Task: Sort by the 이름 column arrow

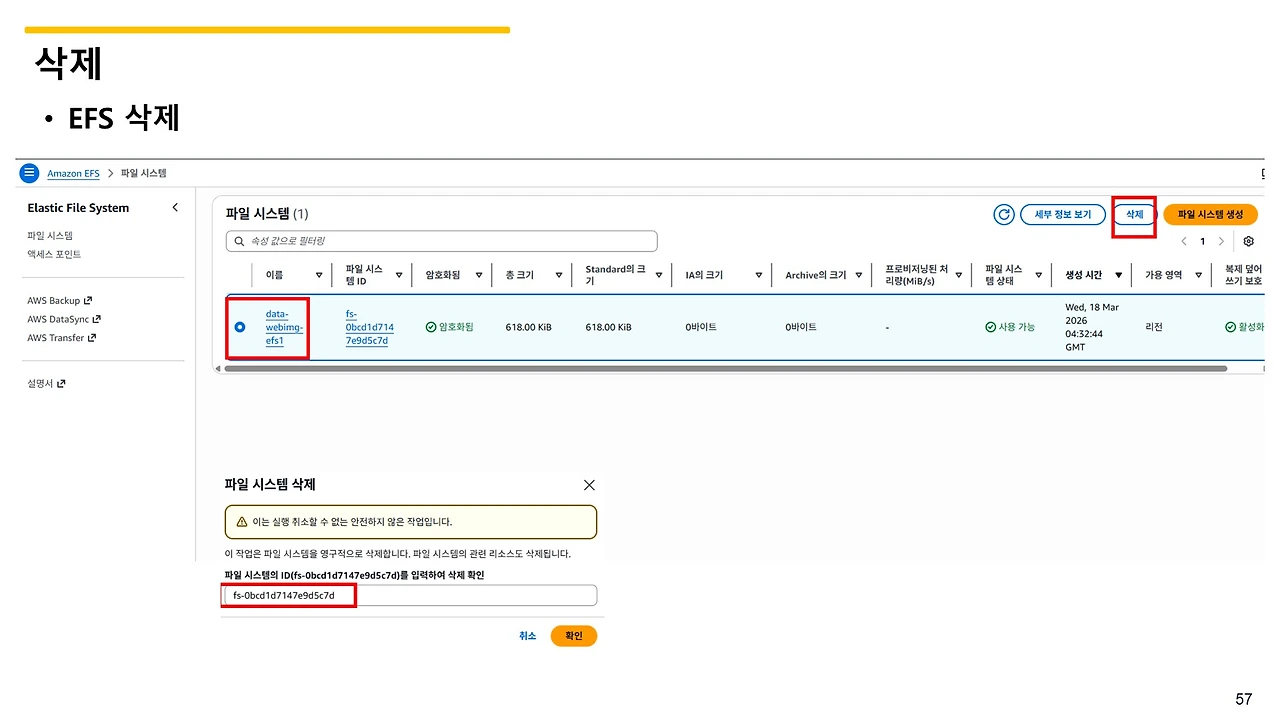Action: click(x=319, y=275)
